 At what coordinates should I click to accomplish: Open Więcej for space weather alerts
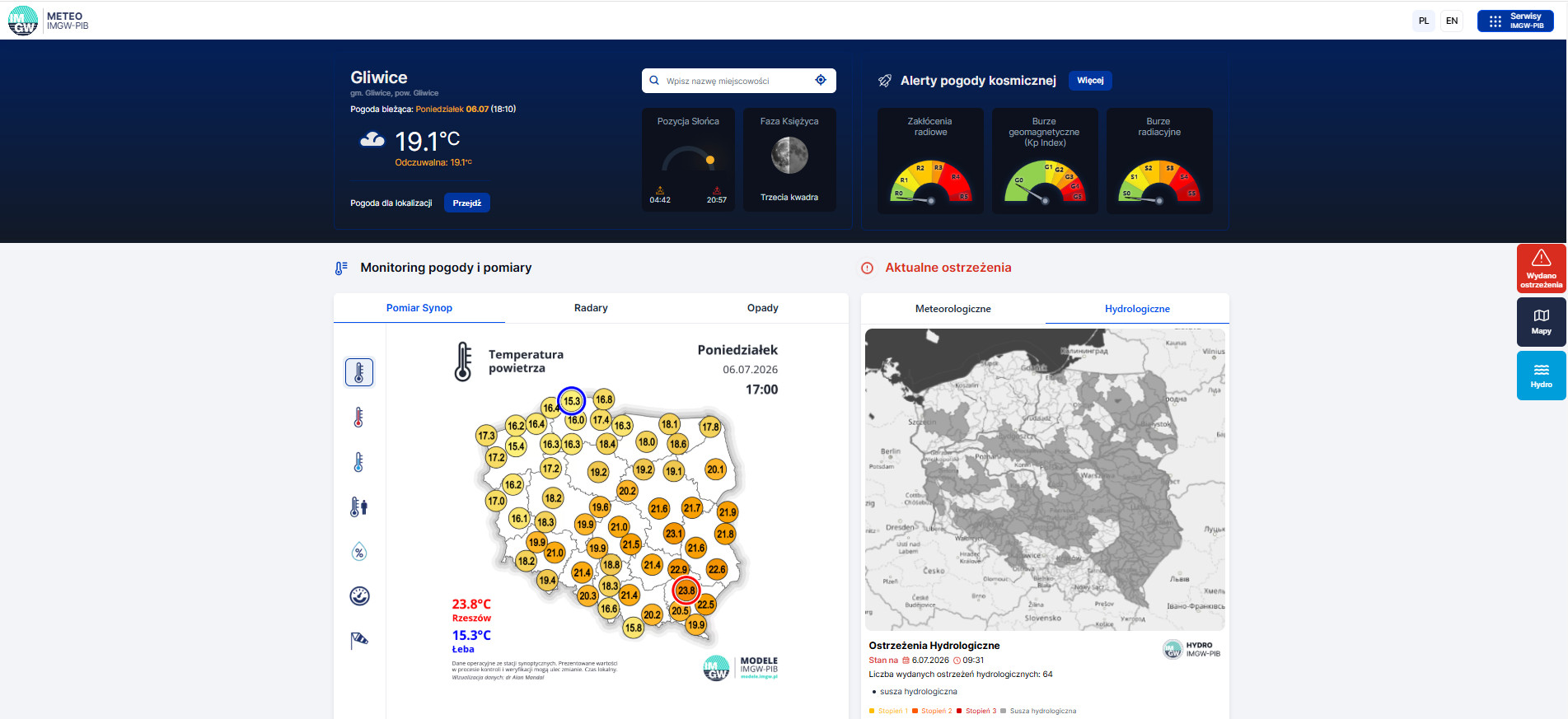[x=1090, y=80]
